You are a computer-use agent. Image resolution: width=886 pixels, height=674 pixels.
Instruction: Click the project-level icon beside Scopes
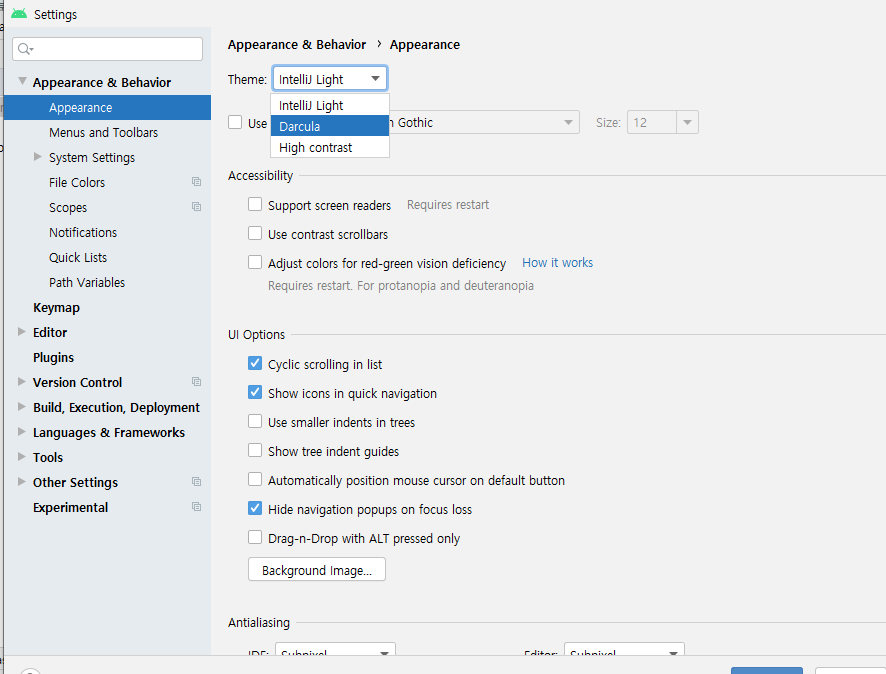point(196,207)
